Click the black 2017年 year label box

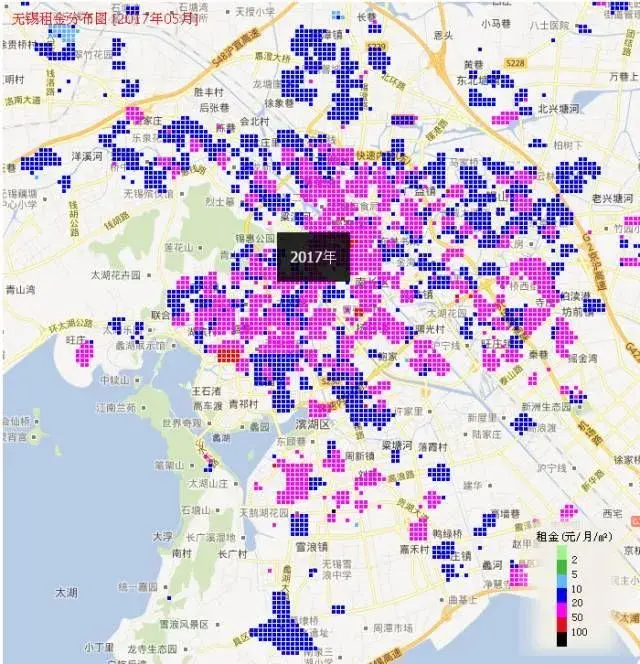[313, 257]
